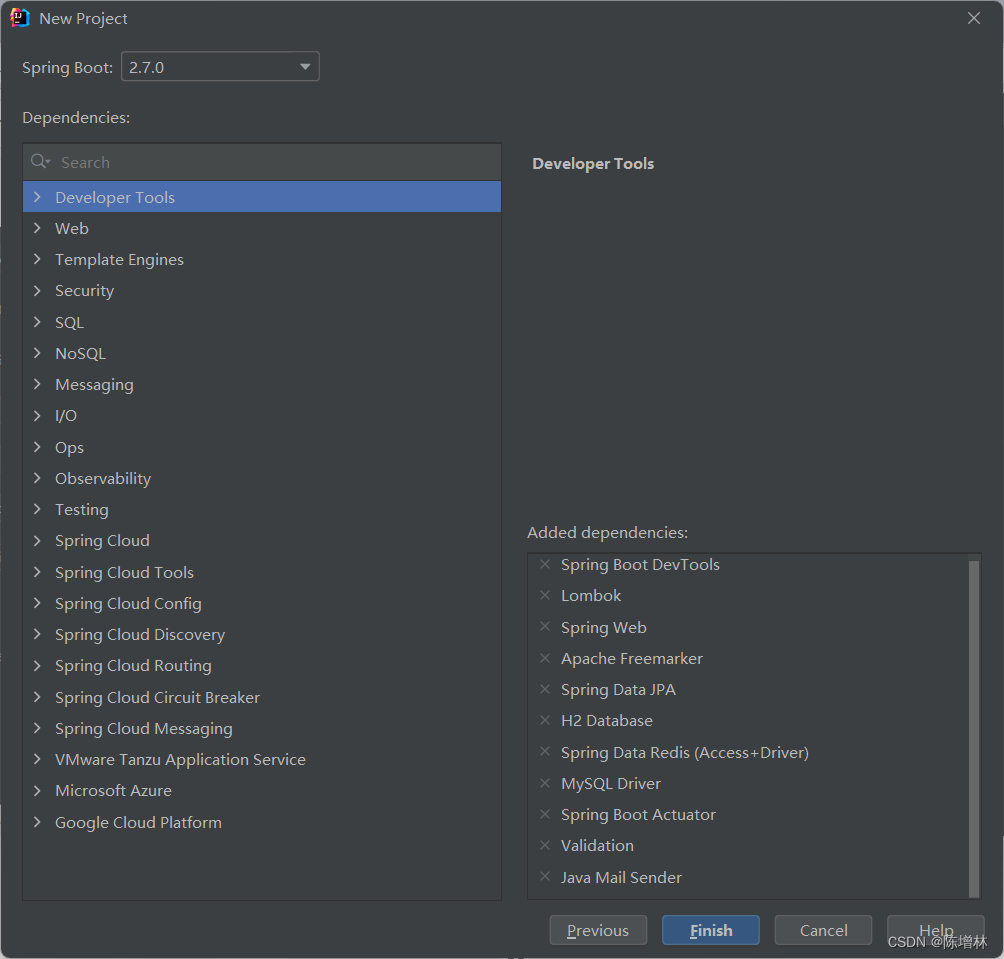1004x959 pixels.
Task: Select MySQL Driver in added dependencies
Action: pos(611,784)
